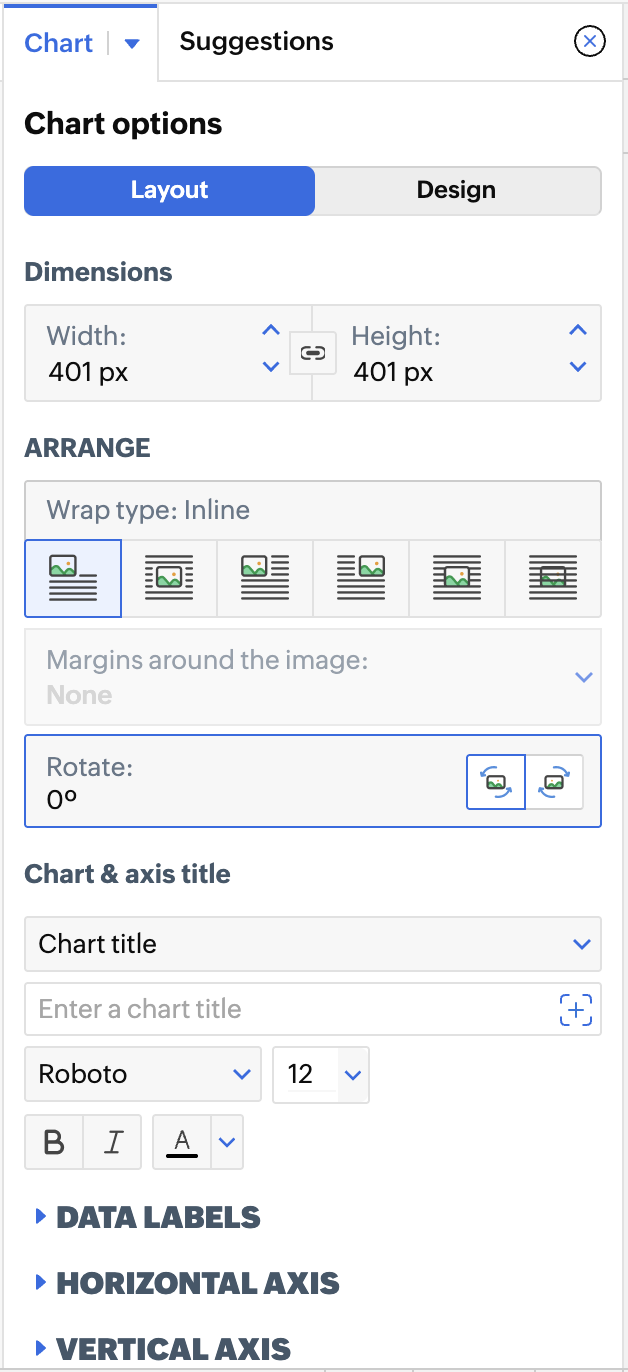This screenshot has height=1372, width=628.
Task: Rotate chart counterclockwise
Action: point(497,782)
